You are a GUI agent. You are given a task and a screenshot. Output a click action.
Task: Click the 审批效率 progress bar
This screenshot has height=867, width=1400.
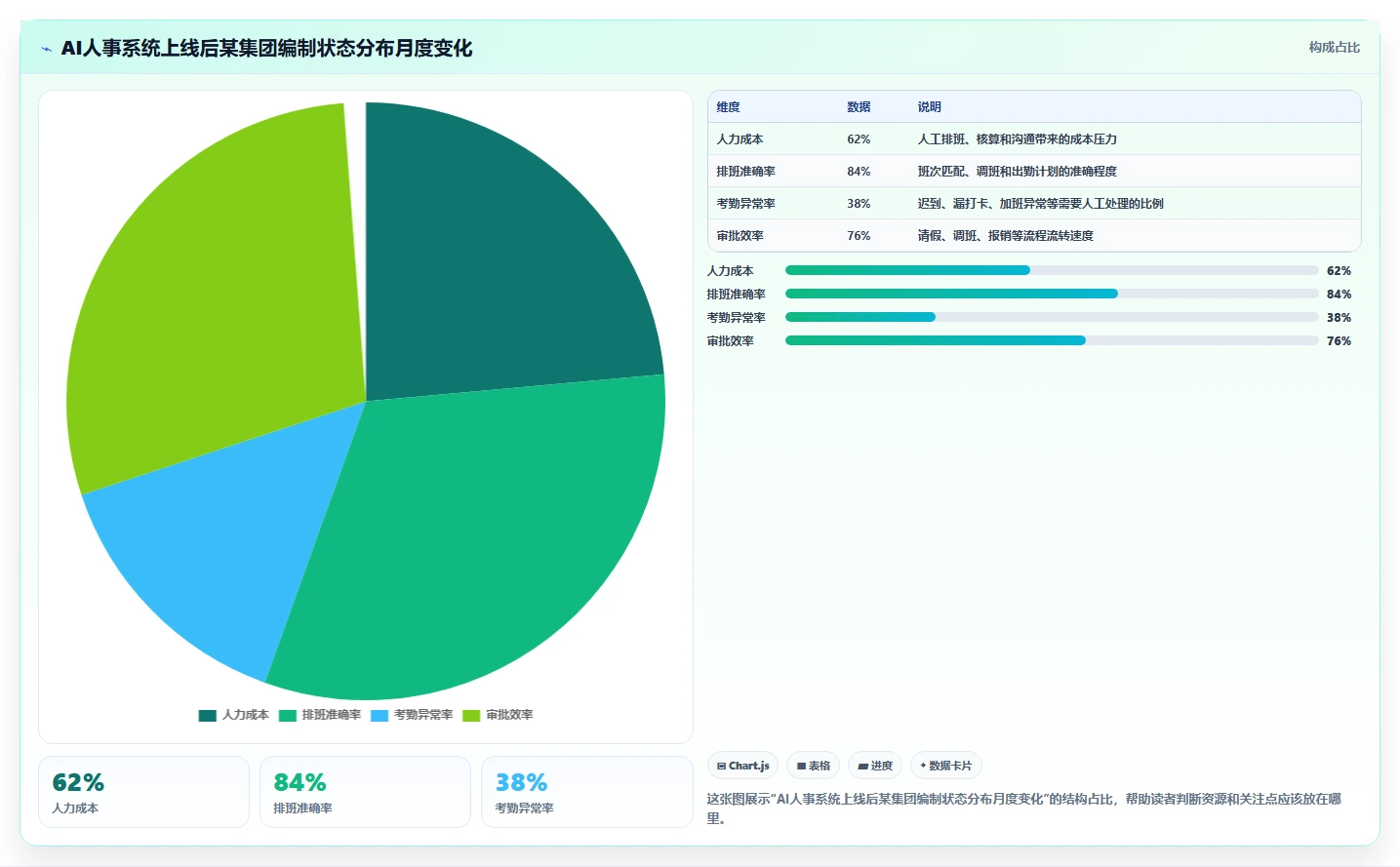click(1052, 340)
